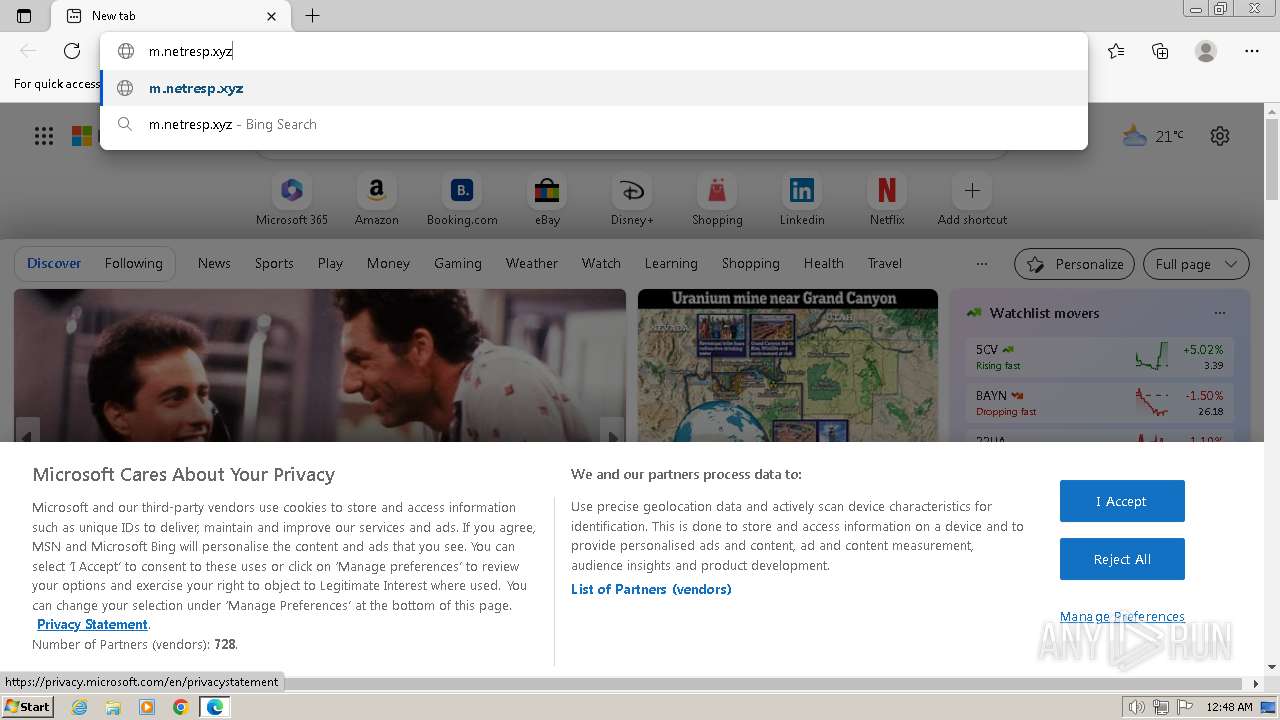Open the Microsoft 365 shortcut
The width and height of the screenshot is (1280, 720).
pyautogui.click(x=292, y=200)
